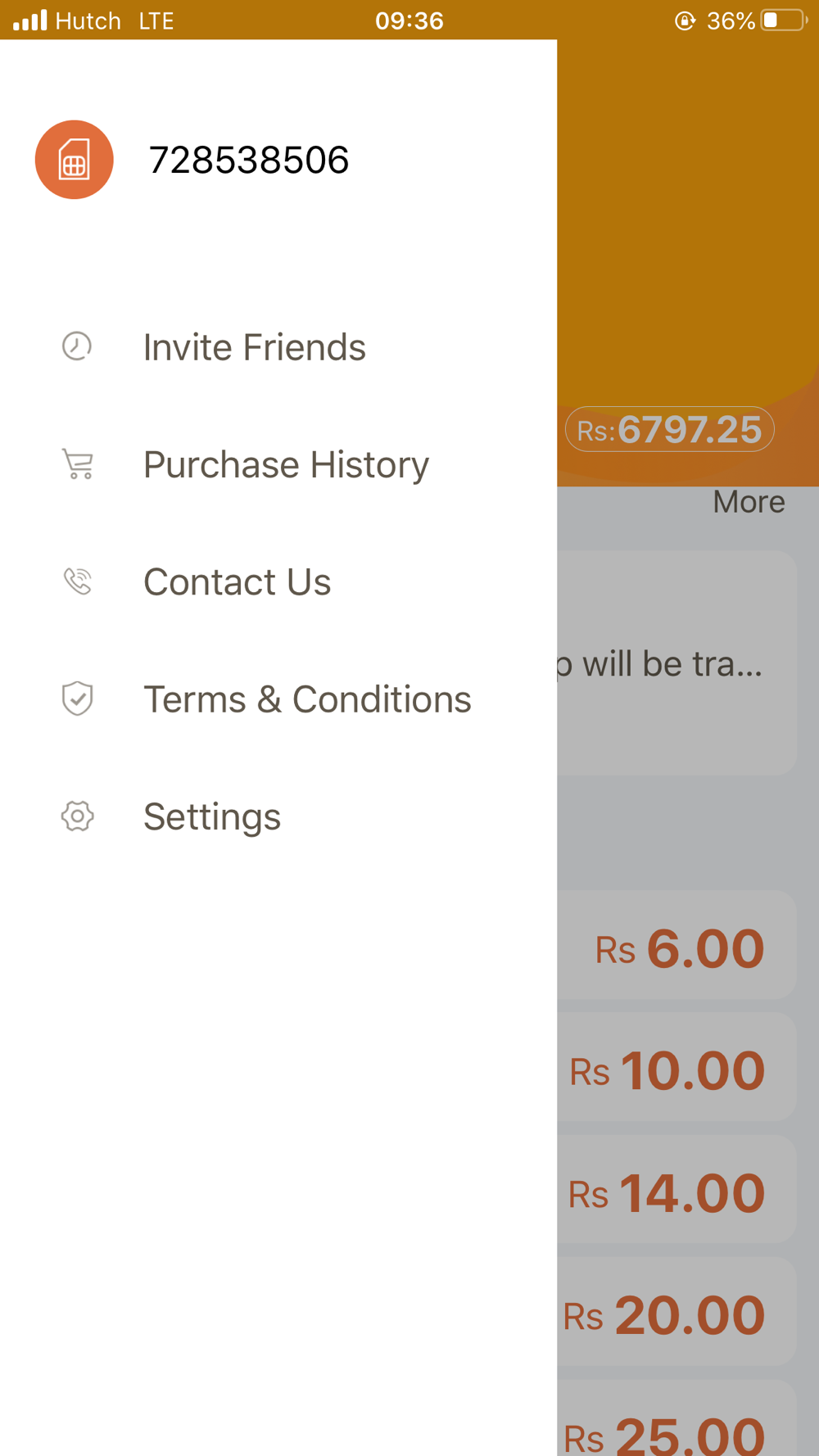This screenshot has height=1456, width=819.
Task: Click the shield checkmark icon
Action: pos(78,699)
